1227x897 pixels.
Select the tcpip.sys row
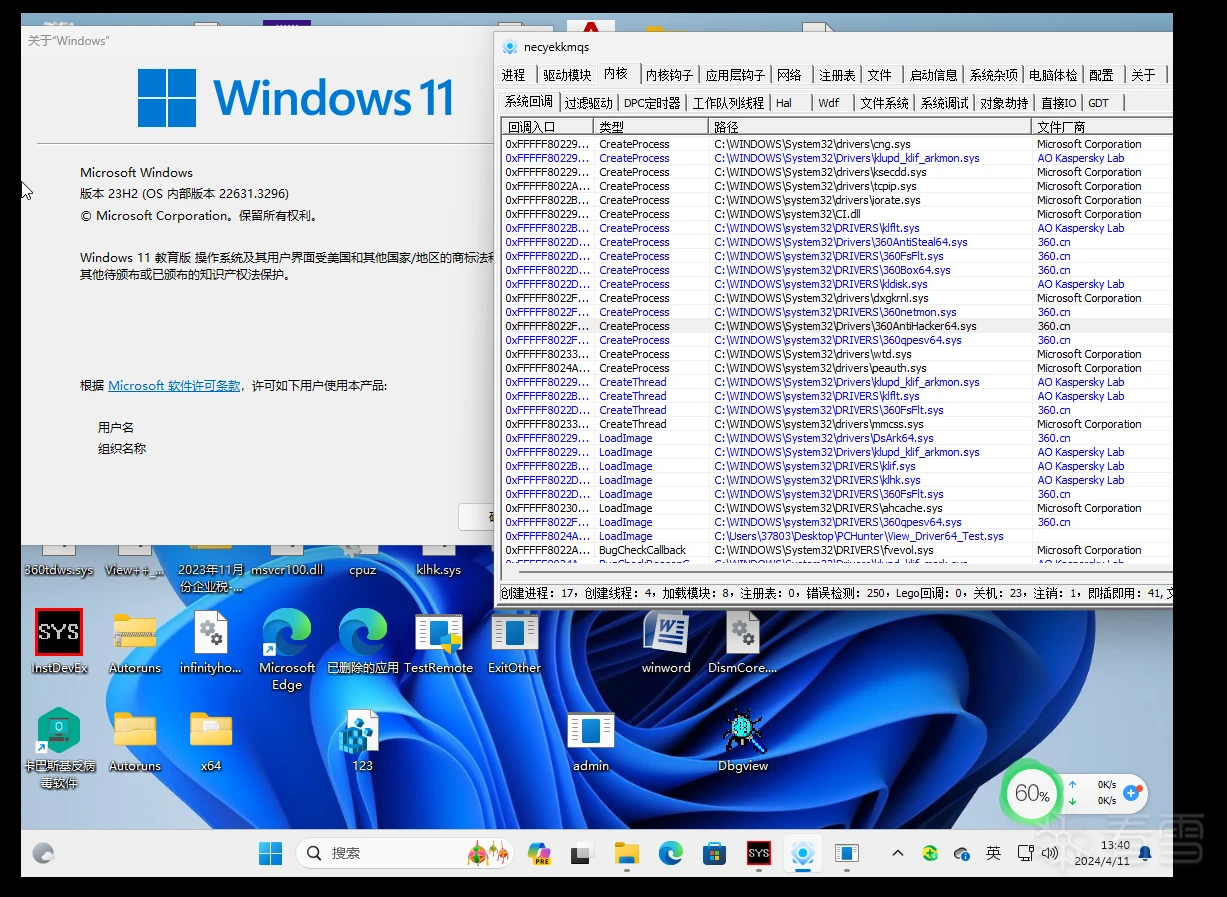click(837, 186)
